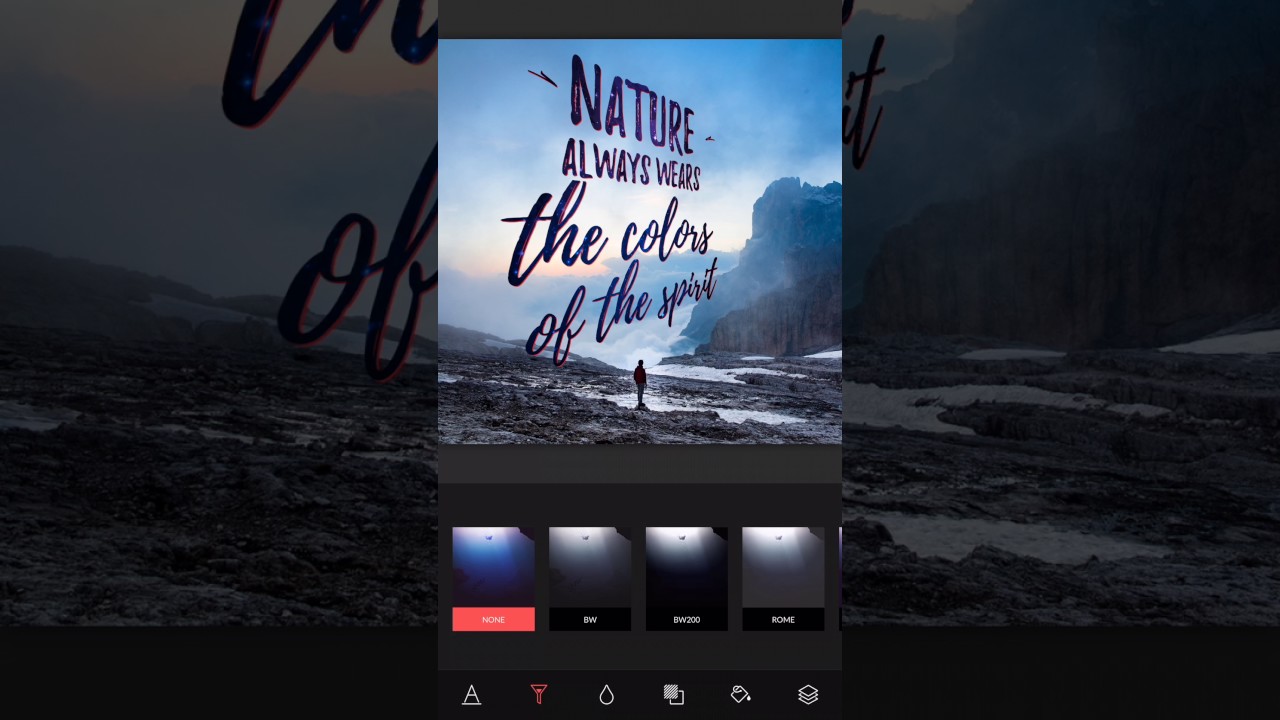Viewport: 1280px width, 720px height.
Task: Open the text tool with the A icon
Action: (x=471, y=695)
